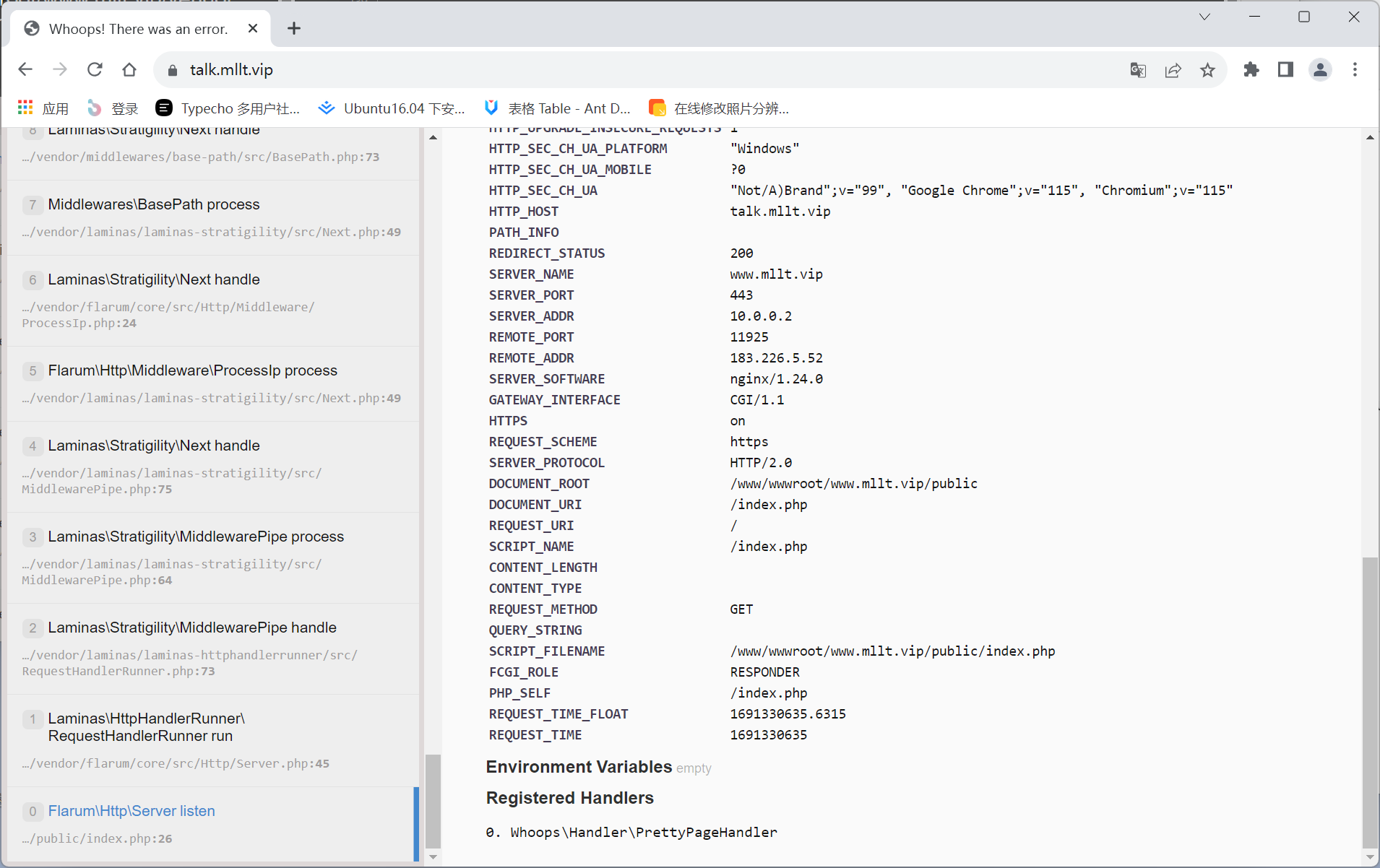
Task: Open the user profile avatar
Action: tap(1320, 69)
